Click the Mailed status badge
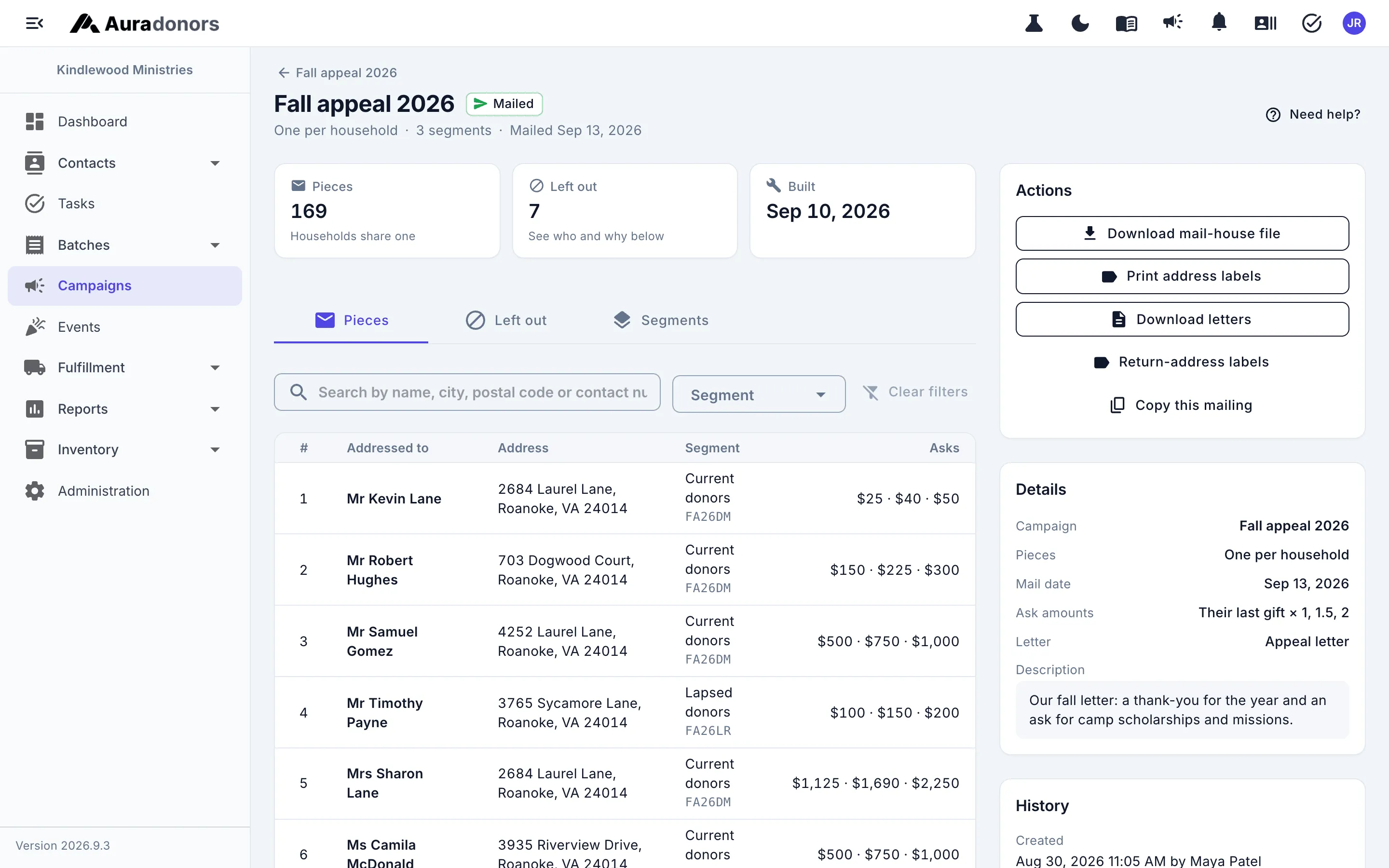This screenshot has width=1389, height=868. pyautogui.click(x=504, y=104)
